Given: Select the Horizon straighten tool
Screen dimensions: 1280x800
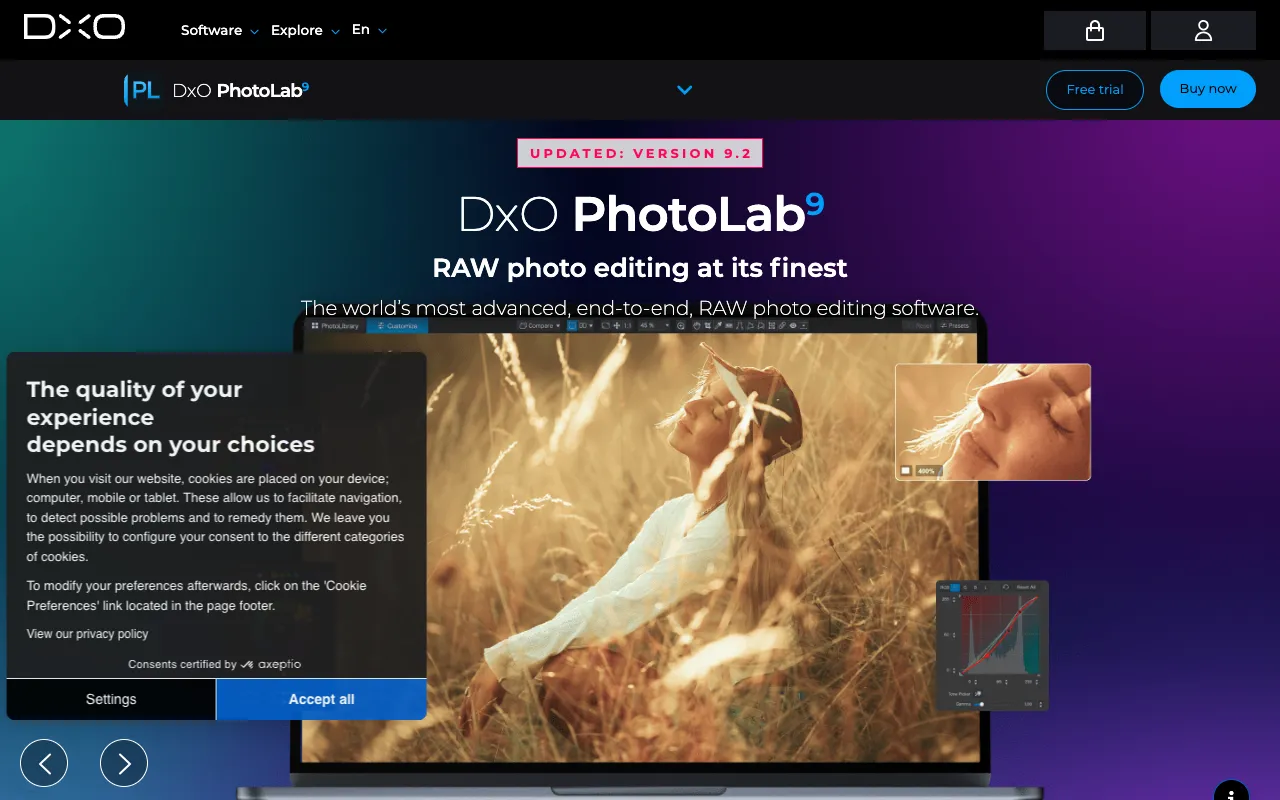Looking at the screenshot, I should (x=729, y=325).
